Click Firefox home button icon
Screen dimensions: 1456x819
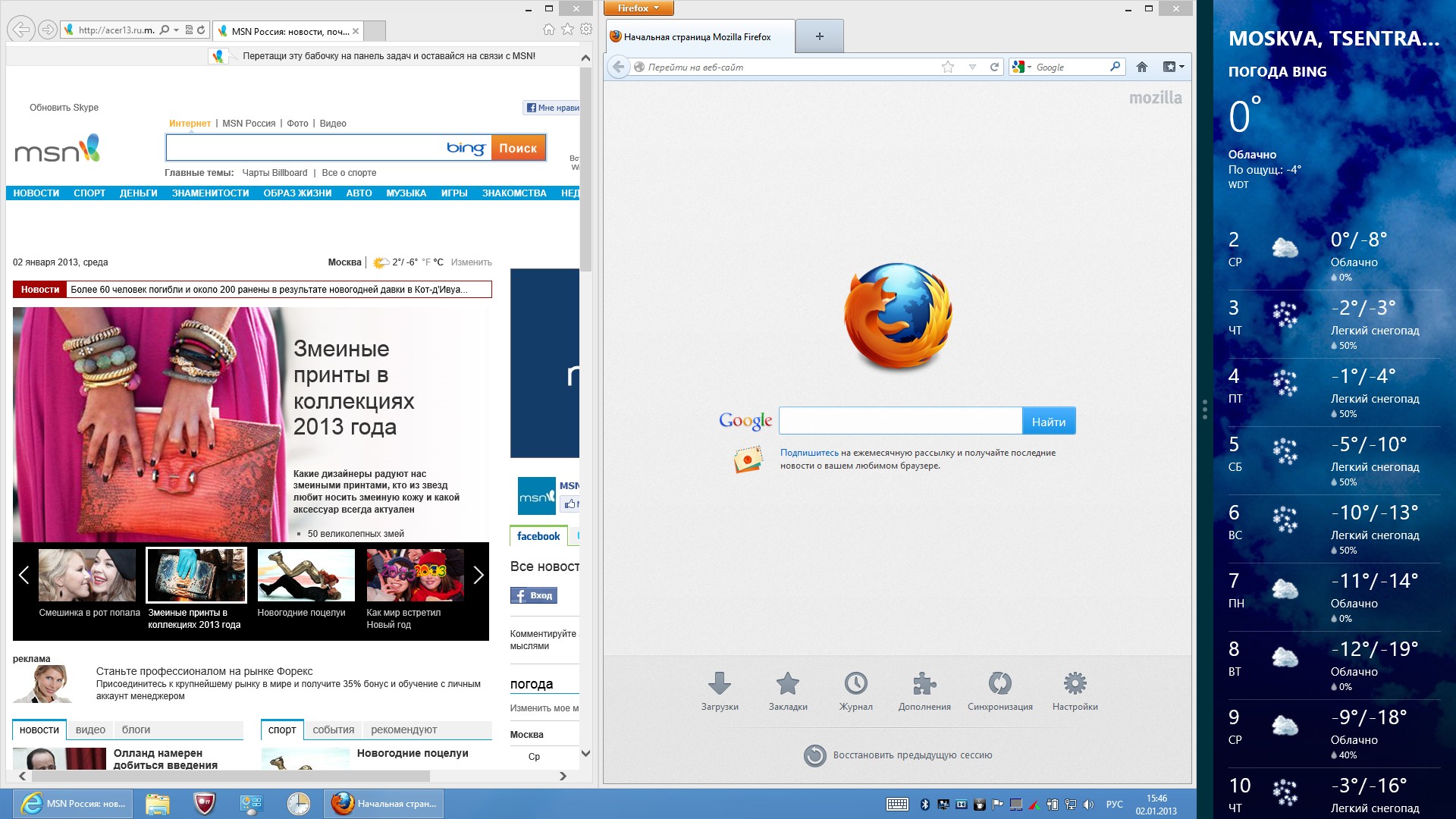pyautogui.click(x=1142, y=67)
